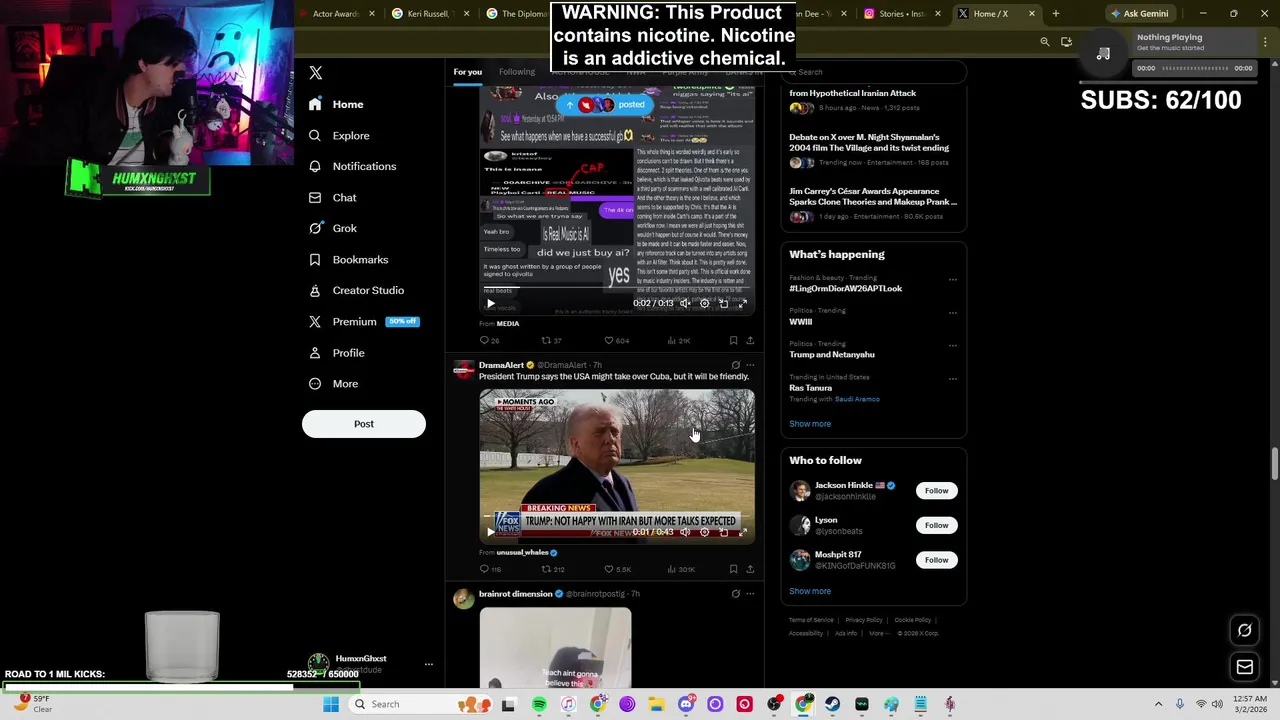Open options for #LingOrmDiorAW26APTLook trend
Screen dimensions: 1280x720
953,279
